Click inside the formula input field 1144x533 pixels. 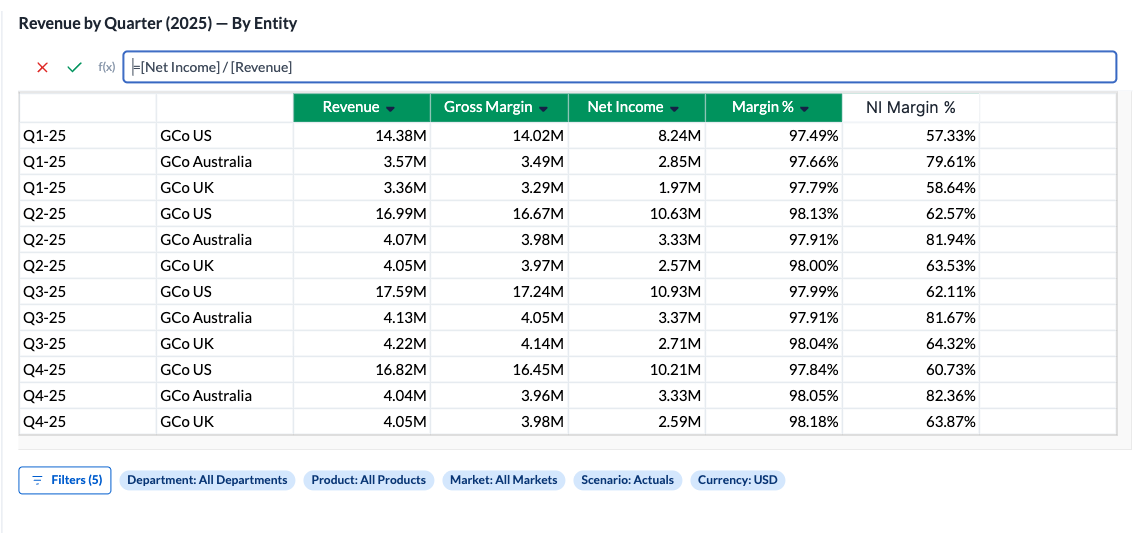(620, 67)
